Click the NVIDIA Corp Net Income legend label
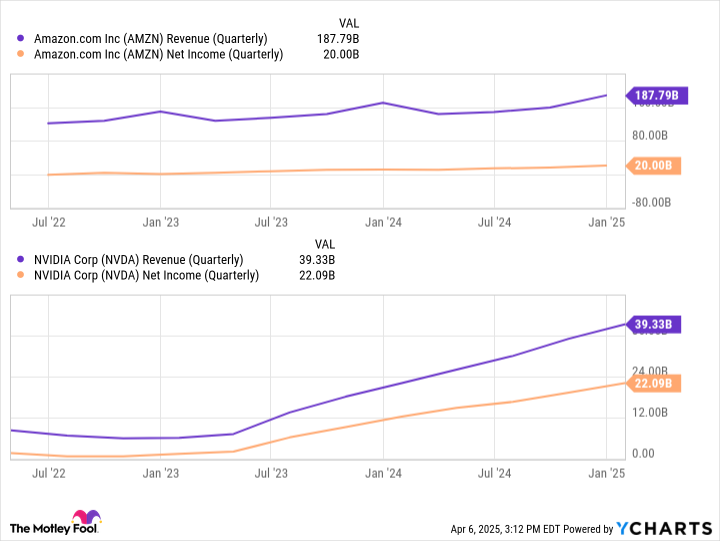Screen dimensions: 720x541 146,276
